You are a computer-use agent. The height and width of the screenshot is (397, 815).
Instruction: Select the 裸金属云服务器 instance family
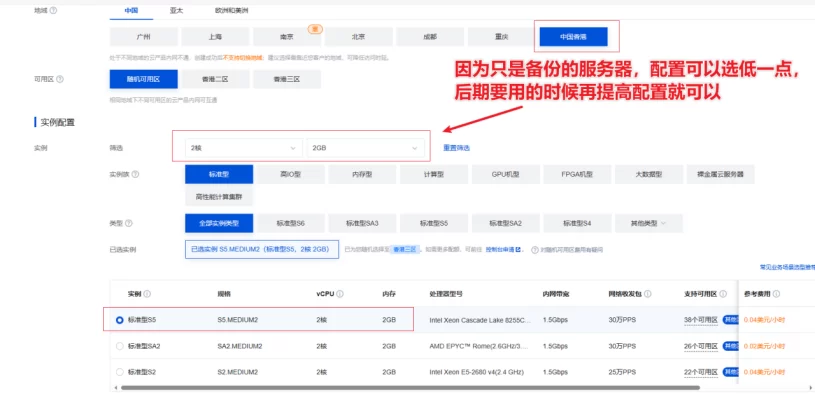[720, 175]
